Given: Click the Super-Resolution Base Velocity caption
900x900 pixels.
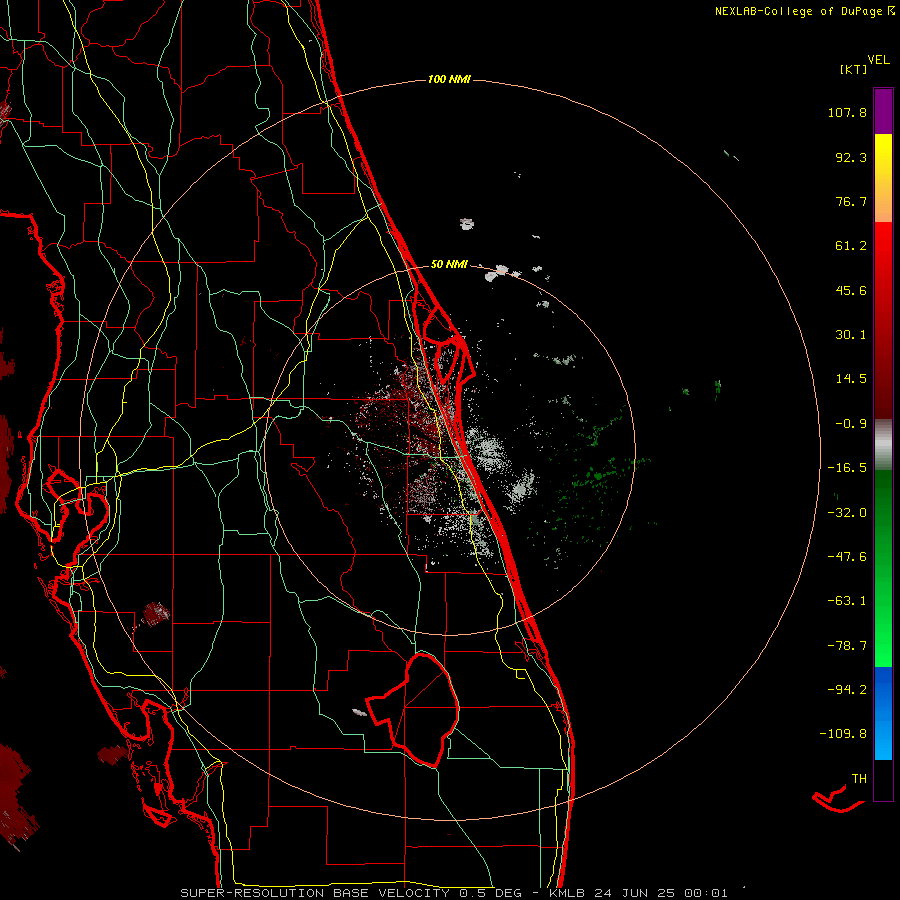Looking at the screenshot, I should pyautogui.click(x=453, y=893).
